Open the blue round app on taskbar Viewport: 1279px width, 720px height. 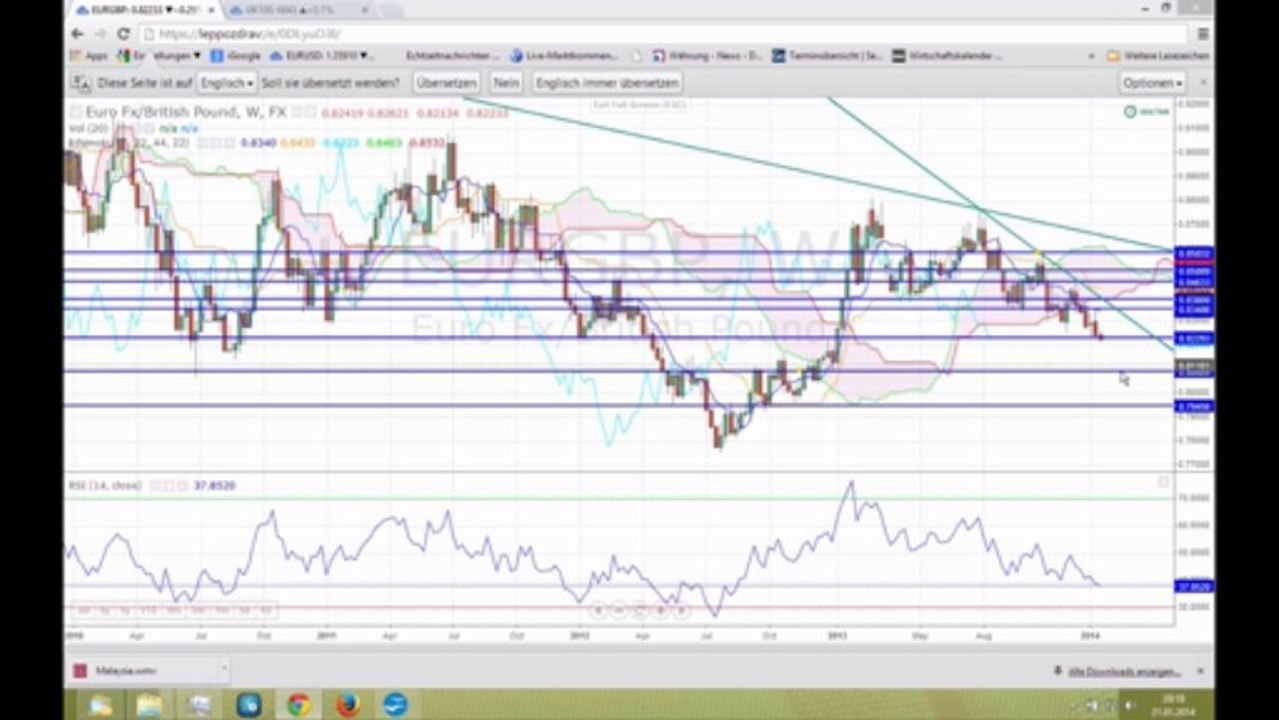tap(396, 705)
